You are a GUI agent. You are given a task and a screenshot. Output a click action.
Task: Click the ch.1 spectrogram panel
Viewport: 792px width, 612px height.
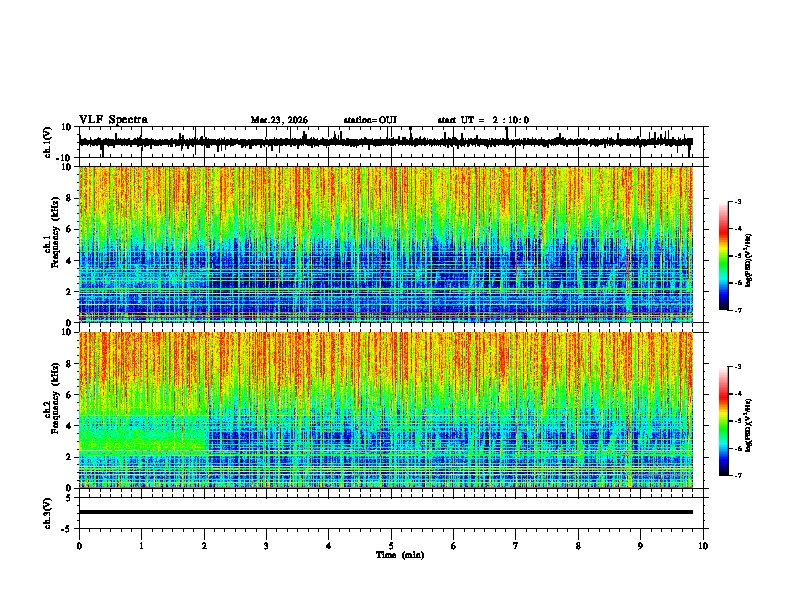tap(385, 244)
